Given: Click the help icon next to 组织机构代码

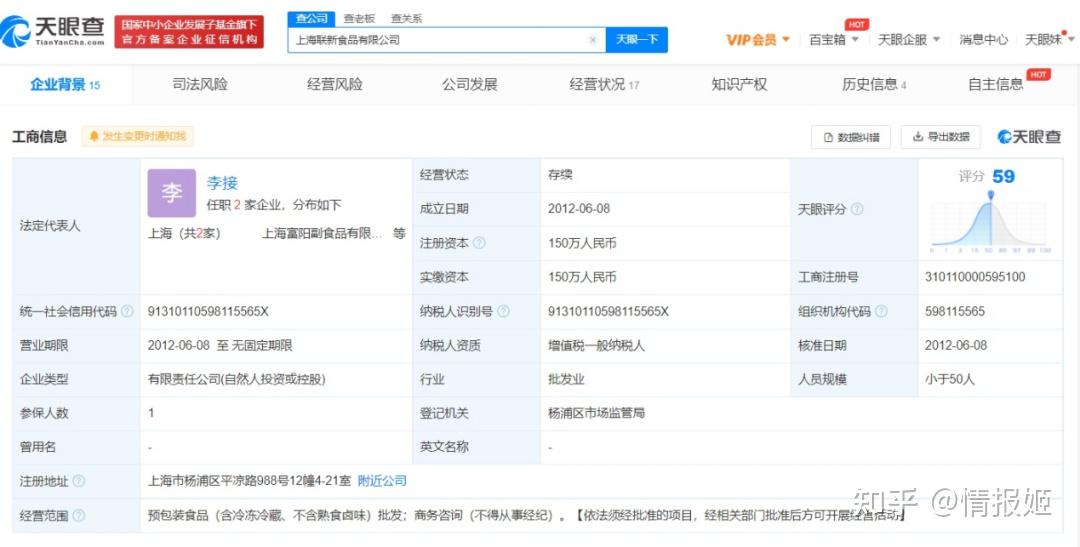Looking at the screenshot, I should click(x=881, y=311).
